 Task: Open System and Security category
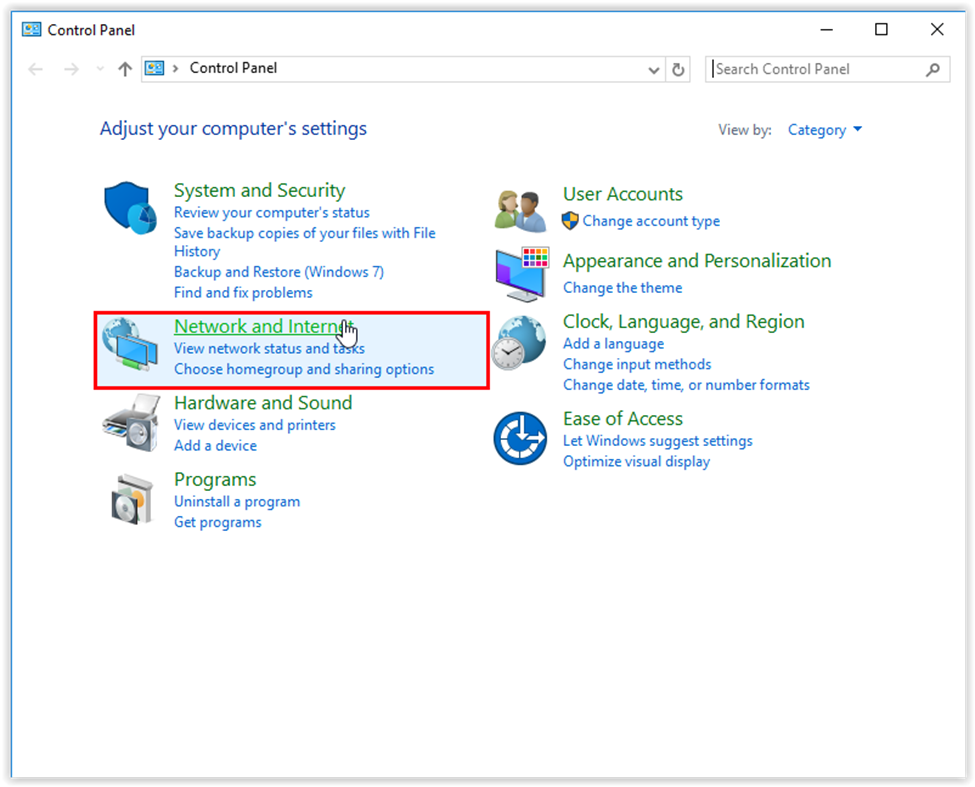click(x=259, y=190)
